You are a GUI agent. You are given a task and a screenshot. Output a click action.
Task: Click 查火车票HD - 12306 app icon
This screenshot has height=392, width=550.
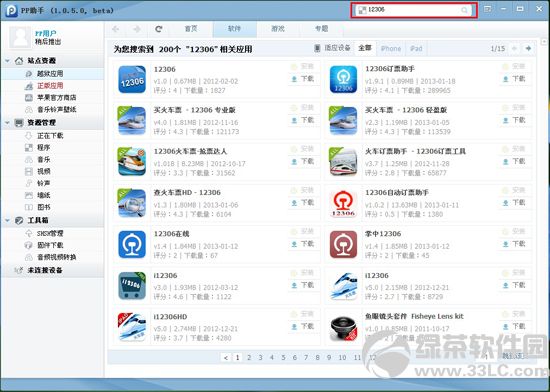(132, 203)
